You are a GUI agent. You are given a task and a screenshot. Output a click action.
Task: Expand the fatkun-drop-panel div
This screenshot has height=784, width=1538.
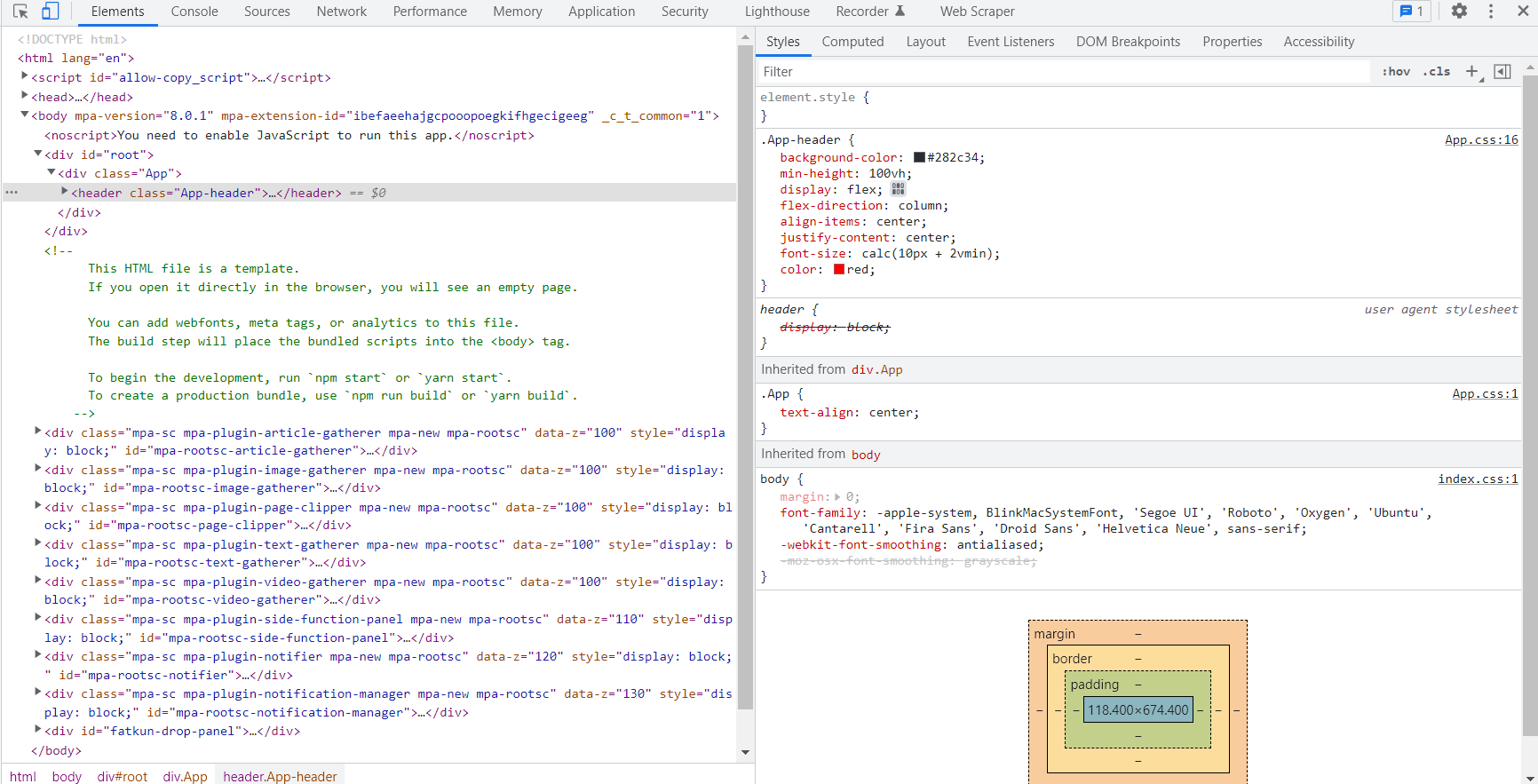coord(38,730)
